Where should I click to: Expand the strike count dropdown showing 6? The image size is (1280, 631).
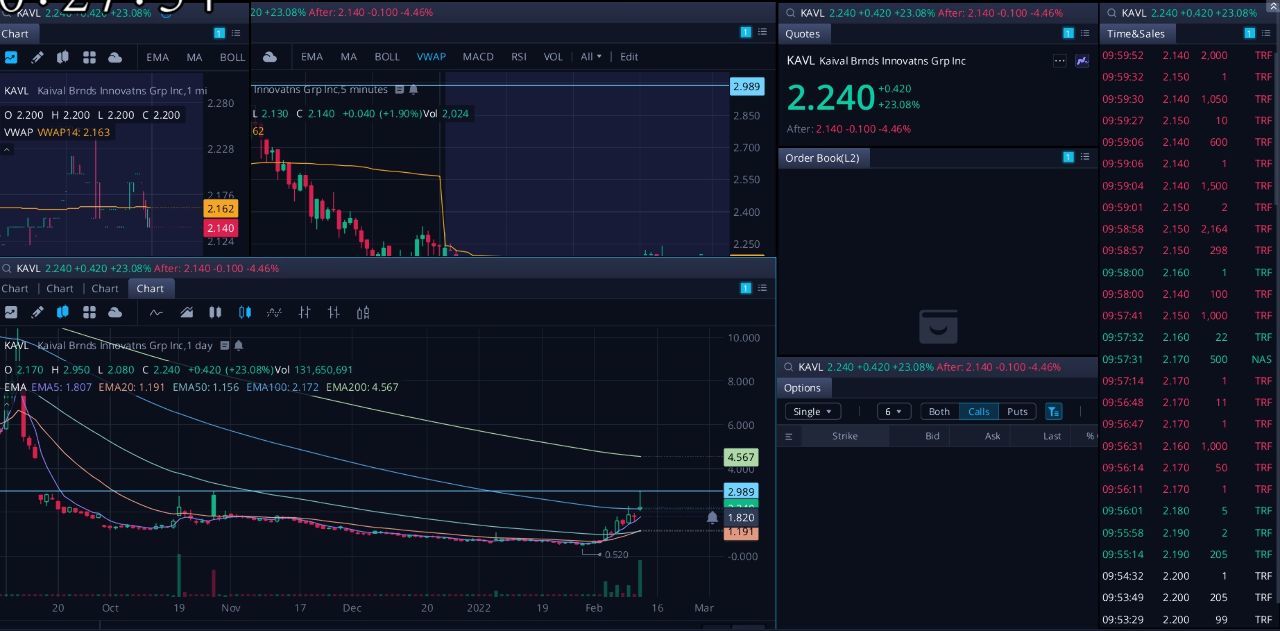894,411
